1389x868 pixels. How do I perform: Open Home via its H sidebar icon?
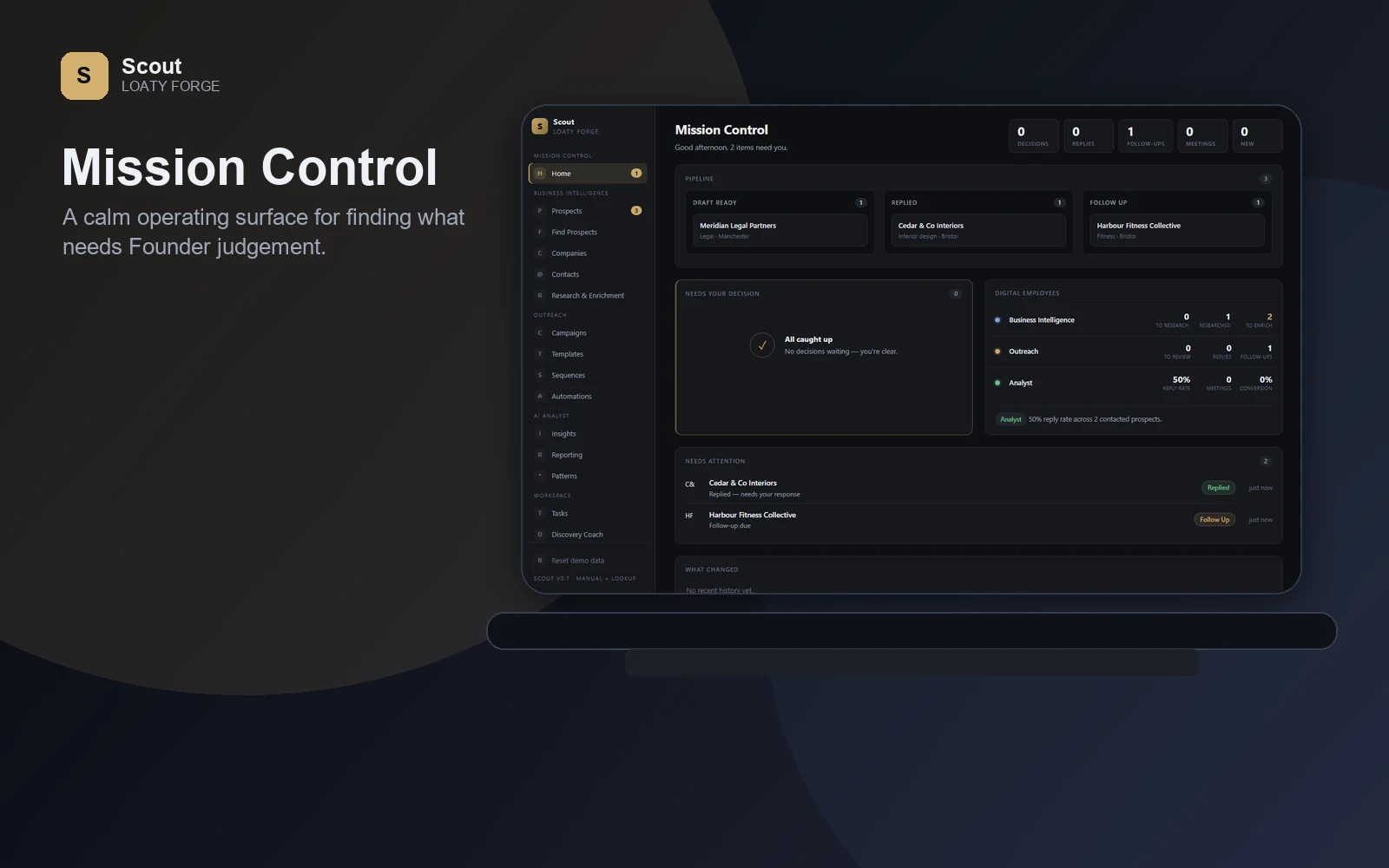(539, 174)
